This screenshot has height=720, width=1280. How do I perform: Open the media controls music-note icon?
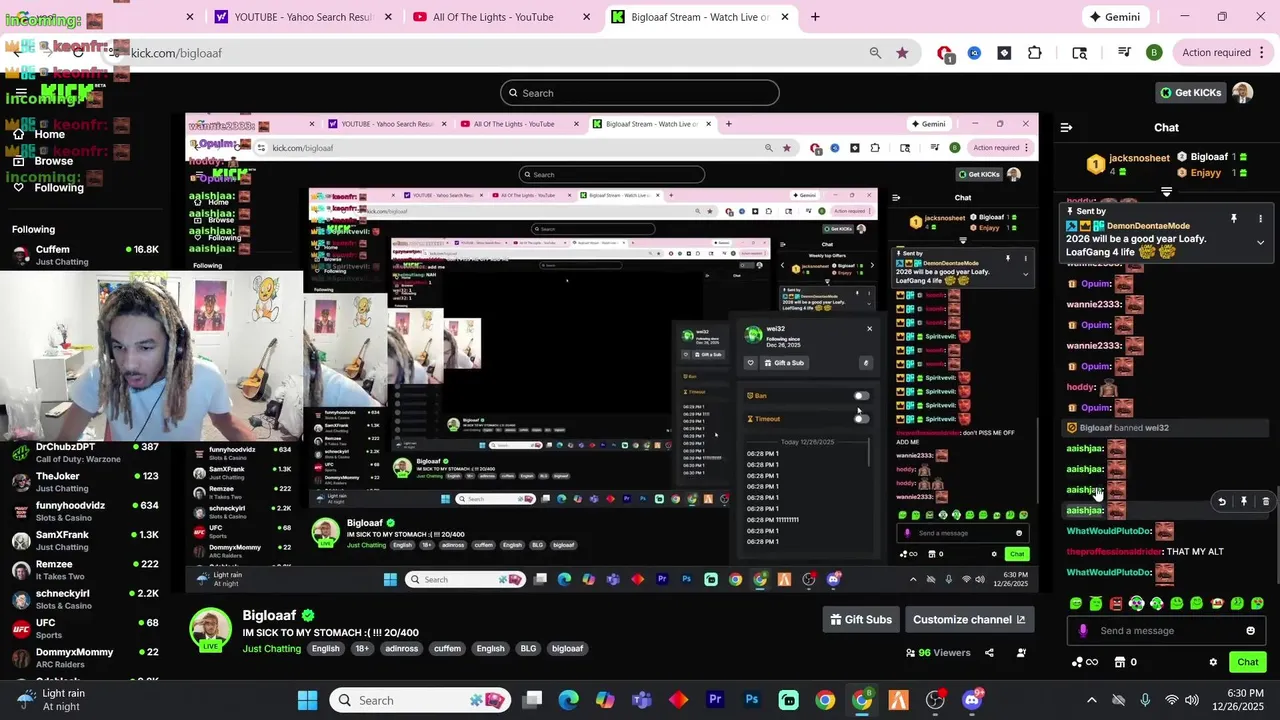tap(1124, 53)
